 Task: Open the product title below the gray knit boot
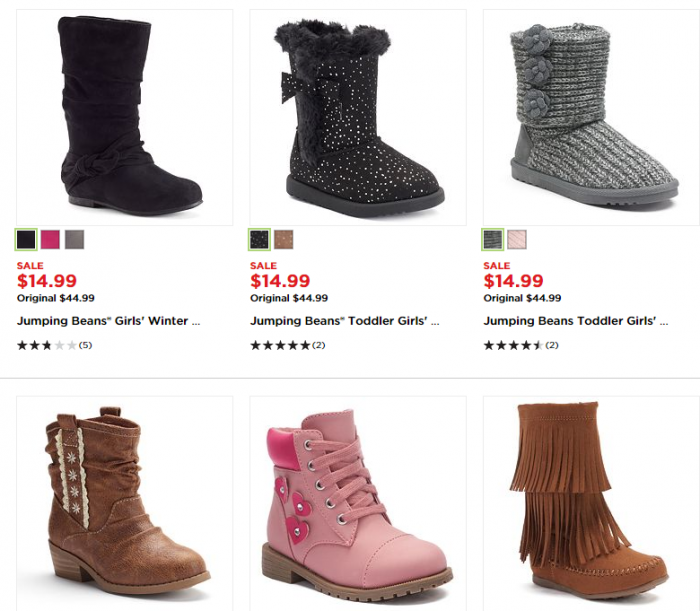coord(576,321)
